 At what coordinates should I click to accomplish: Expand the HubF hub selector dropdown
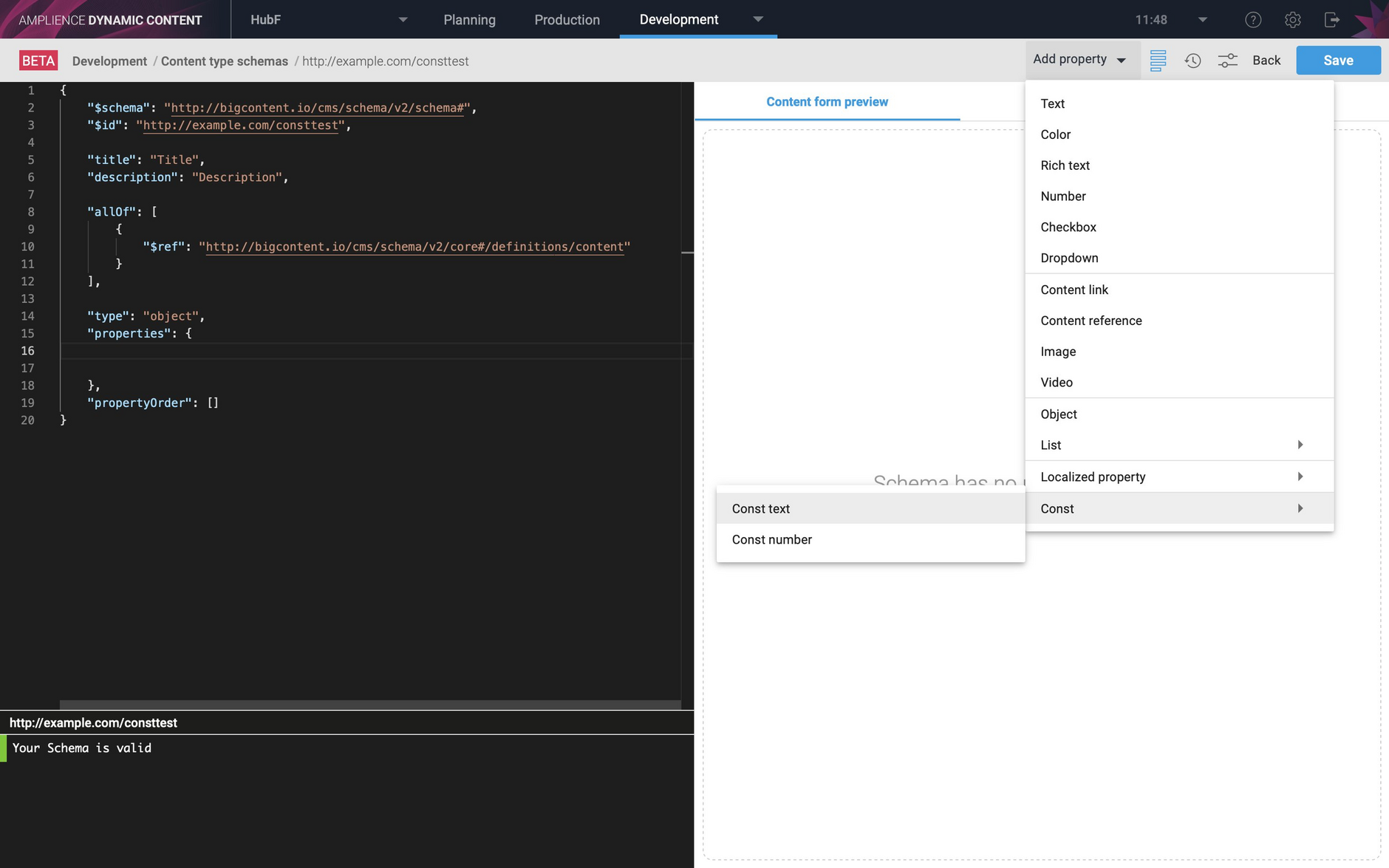point(403,20)
